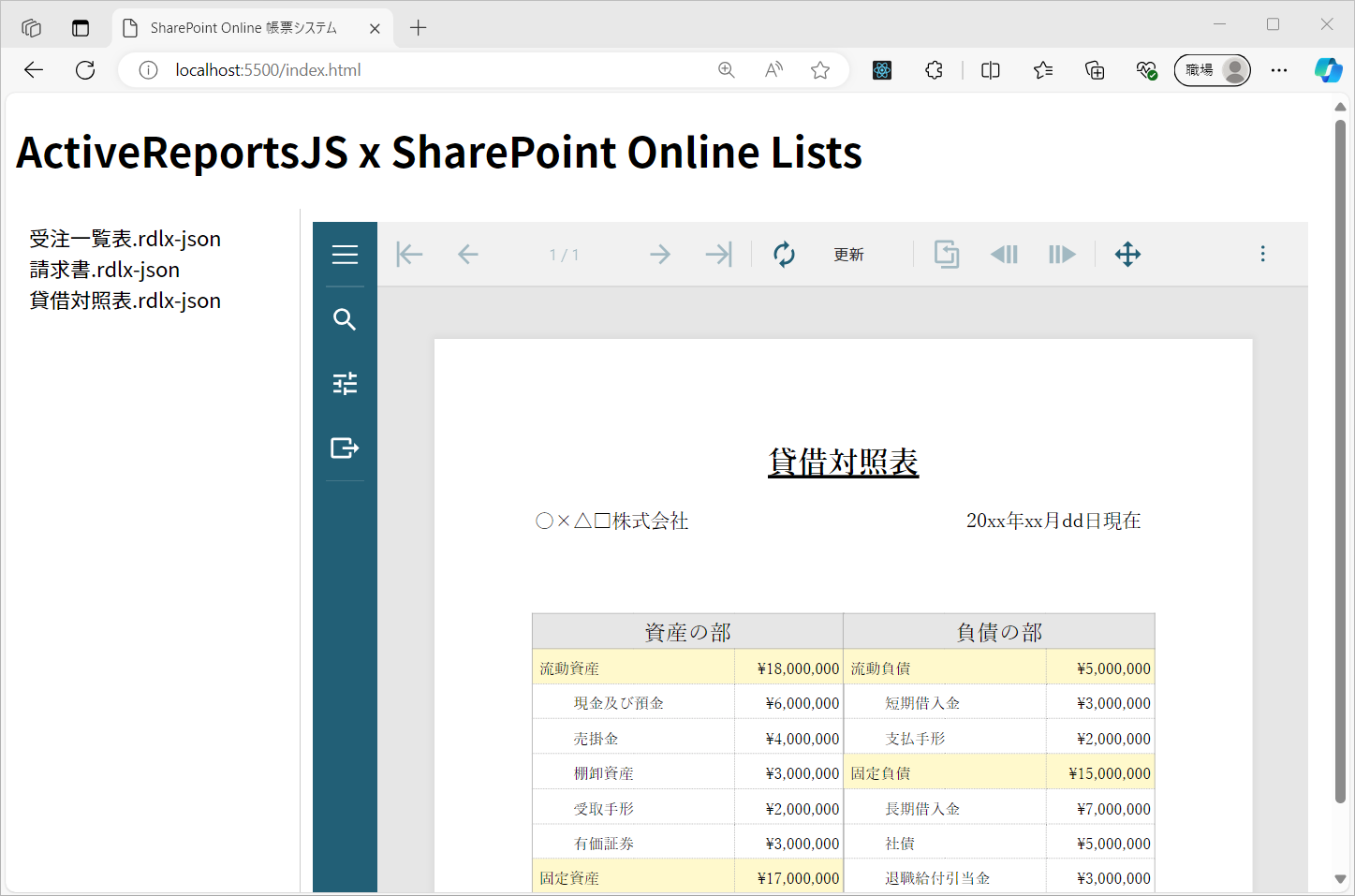The width and height of the screenshot is (1355, 896).
Task: Click the 資産の部 table header
Action: tap(687, 632)
